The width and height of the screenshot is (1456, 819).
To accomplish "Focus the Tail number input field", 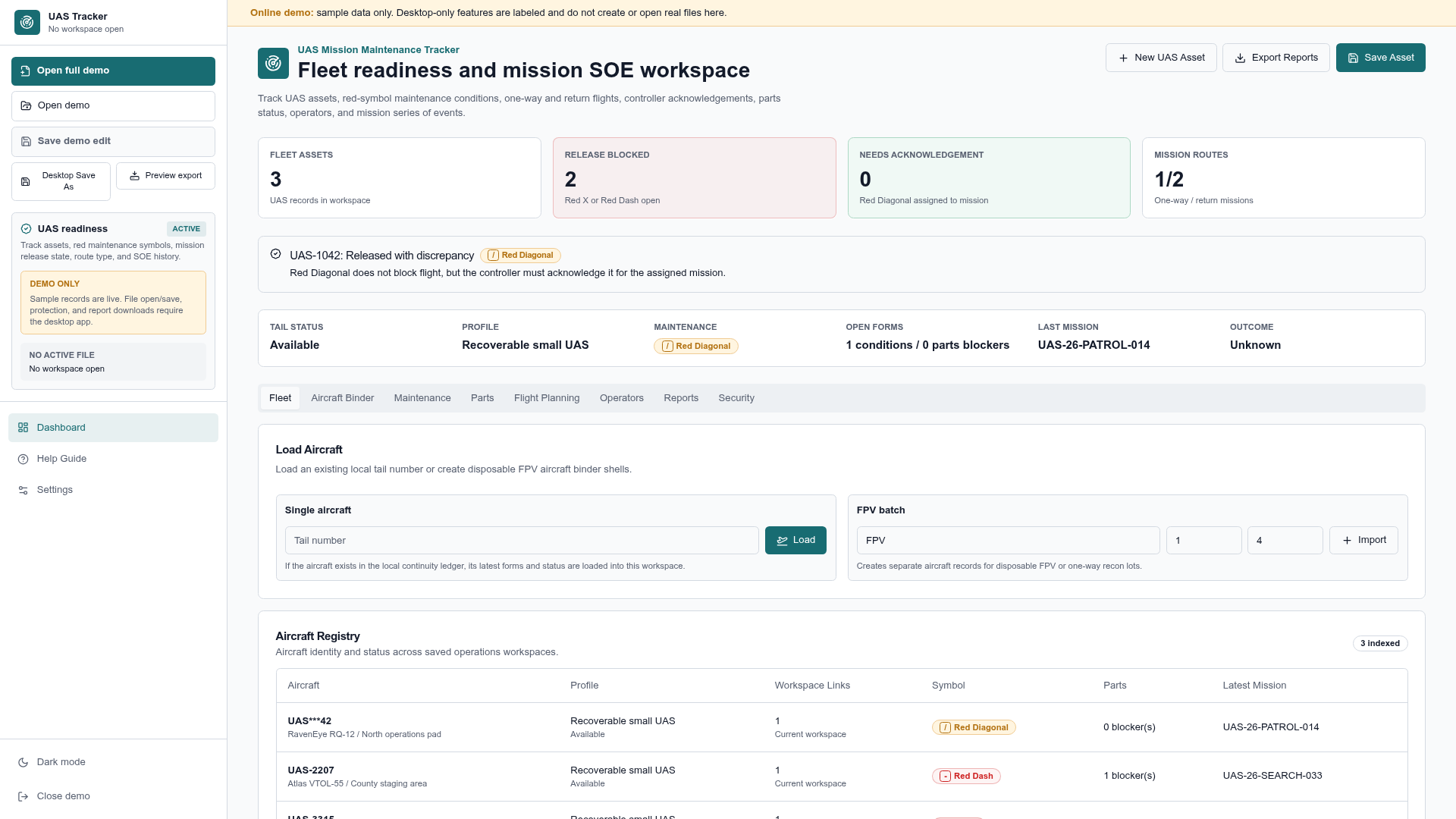I will coord(522,541).
